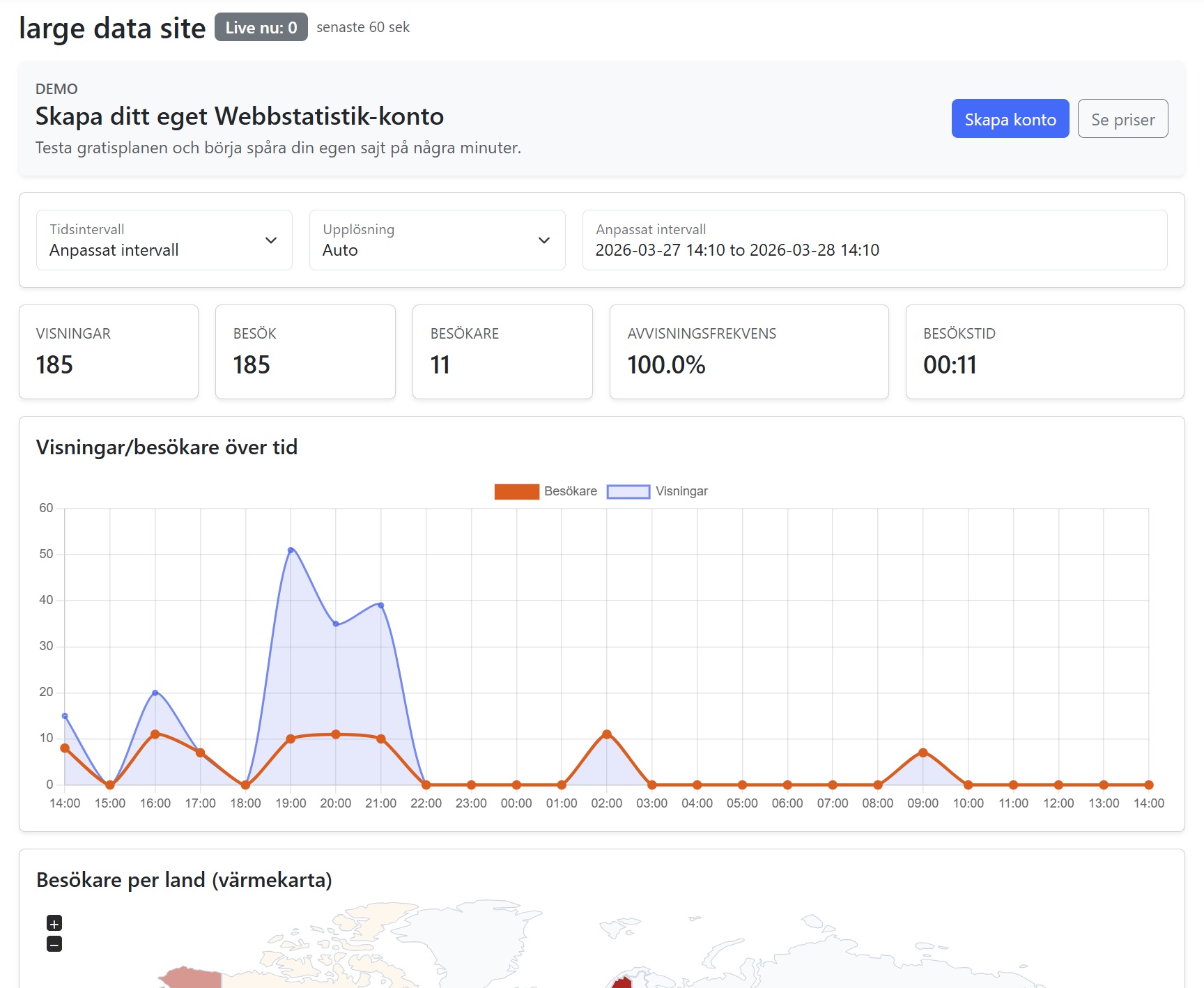Click the Se priser button
1204x988 pixels.
pos(1123,119)
